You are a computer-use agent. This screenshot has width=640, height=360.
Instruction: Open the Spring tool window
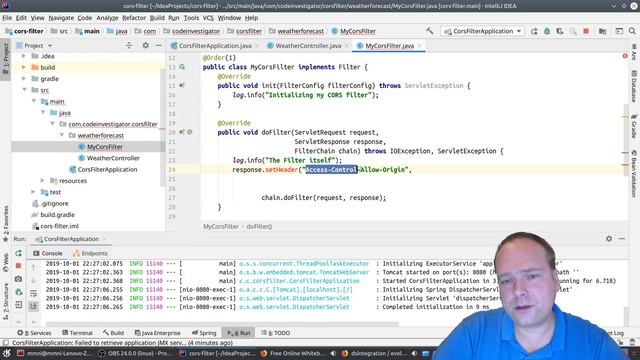pos(204,333)
